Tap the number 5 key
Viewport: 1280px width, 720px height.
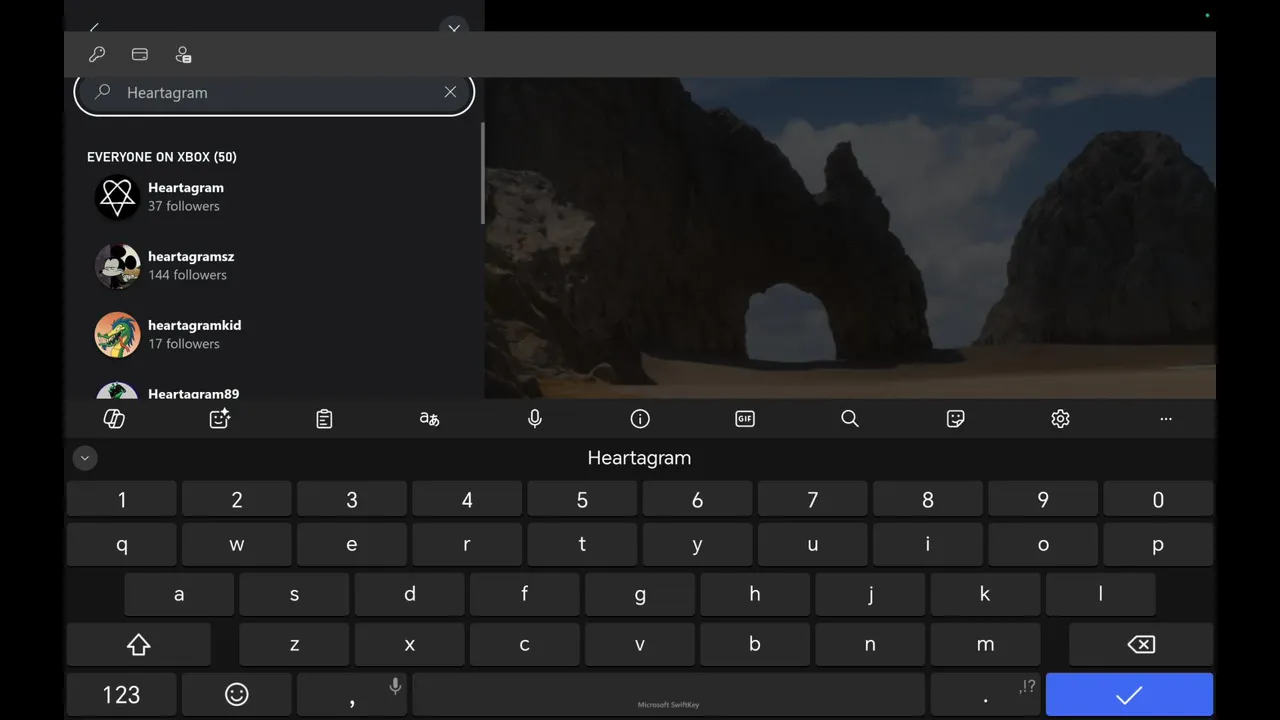(582, 500)
